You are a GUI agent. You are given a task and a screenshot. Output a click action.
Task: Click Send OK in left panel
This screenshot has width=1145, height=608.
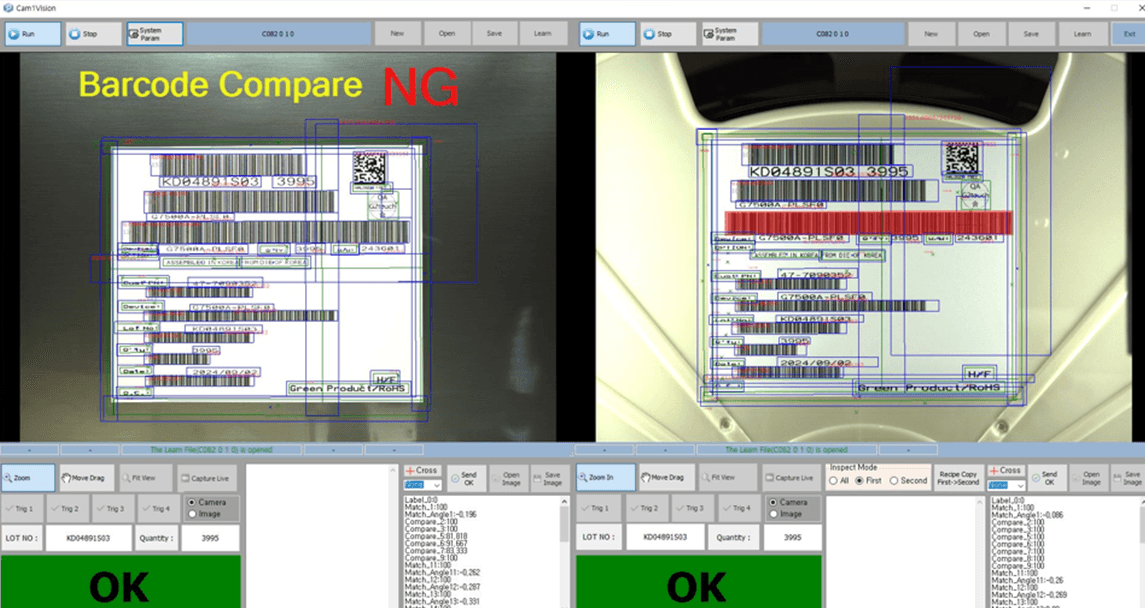click(x=466, y=478)
